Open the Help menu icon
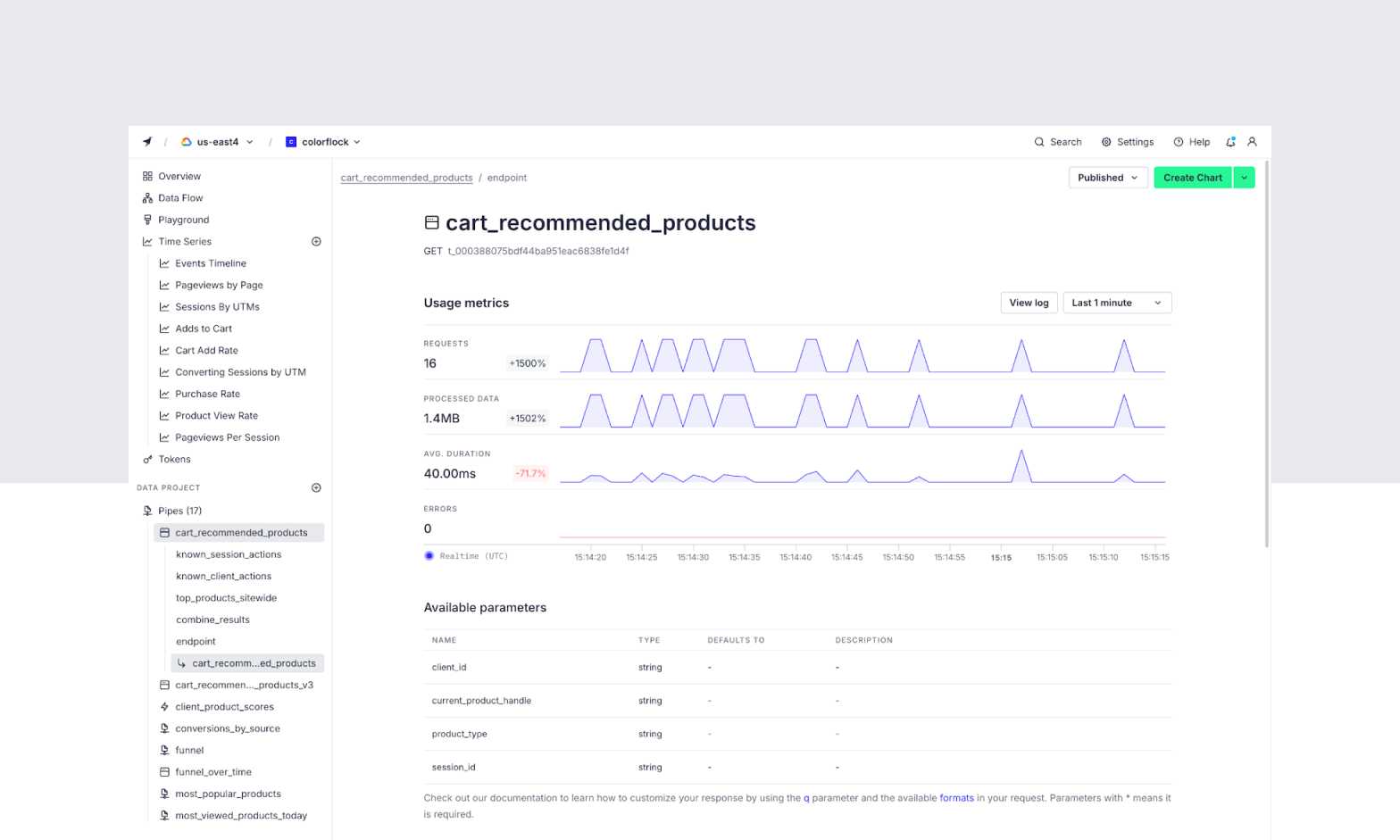This screenshot has height=840, width=1400. click(1191, 142)
